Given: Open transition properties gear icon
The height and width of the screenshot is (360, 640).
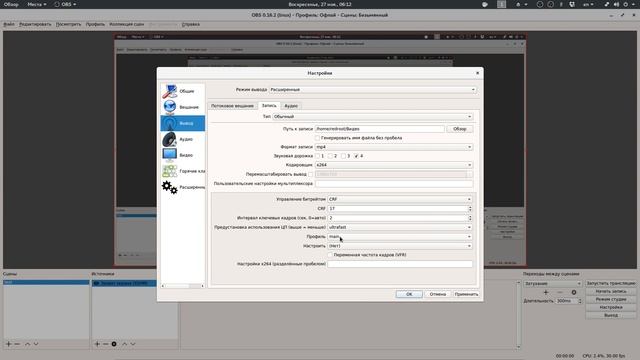Looking at the screenshot, I should tap(574, 292).
